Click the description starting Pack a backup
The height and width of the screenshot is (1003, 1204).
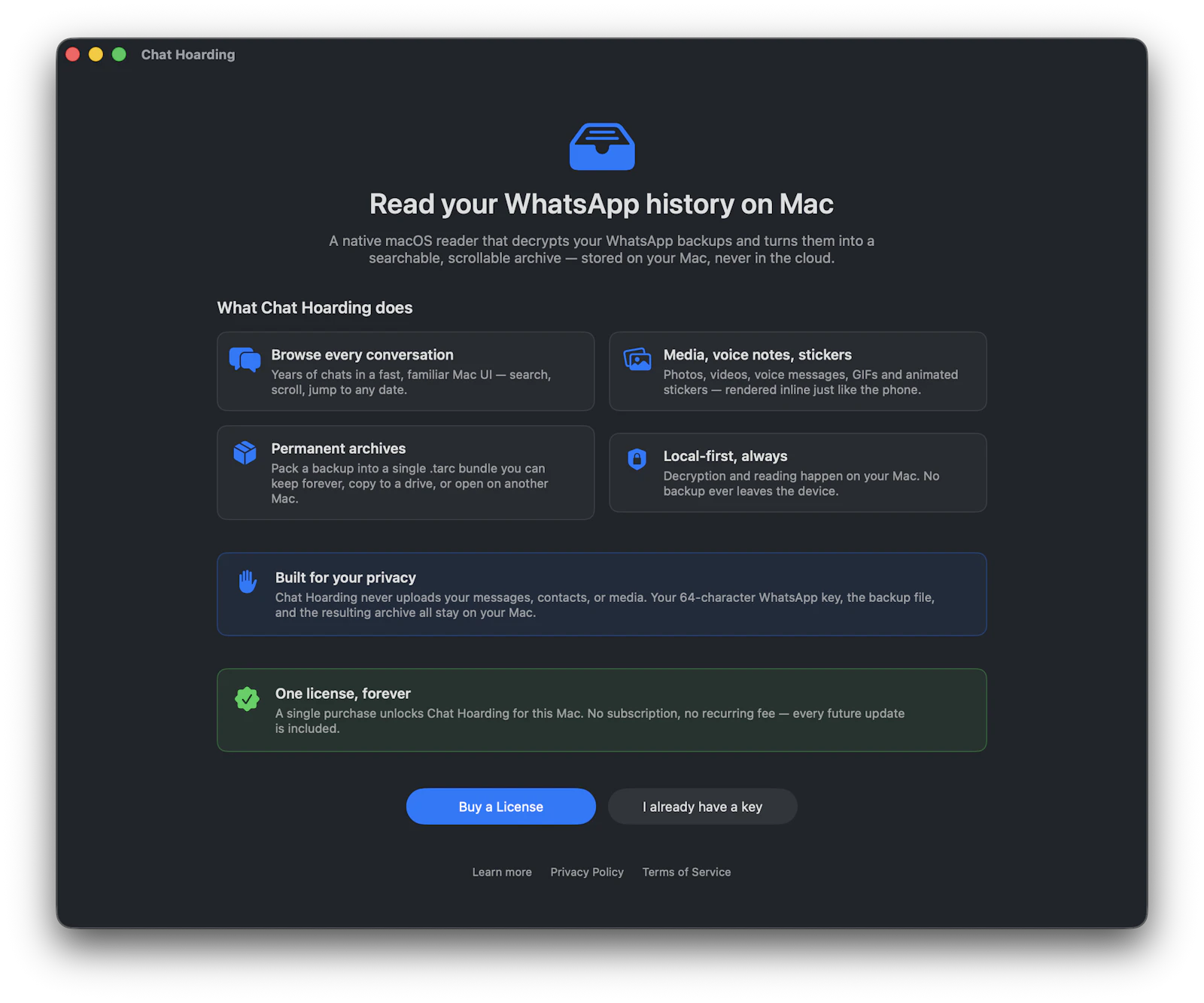410,484
